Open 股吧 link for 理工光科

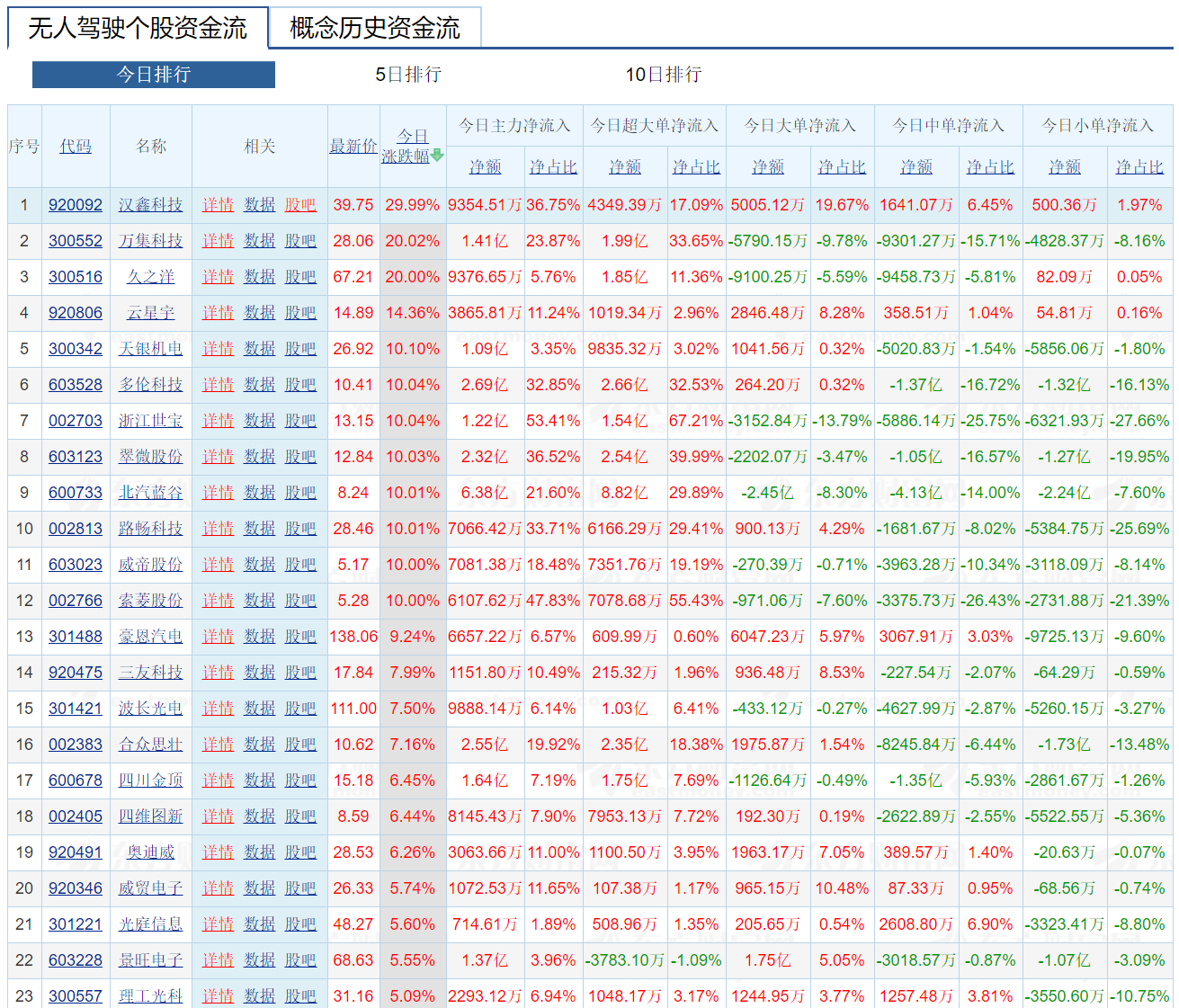point(300,996)
